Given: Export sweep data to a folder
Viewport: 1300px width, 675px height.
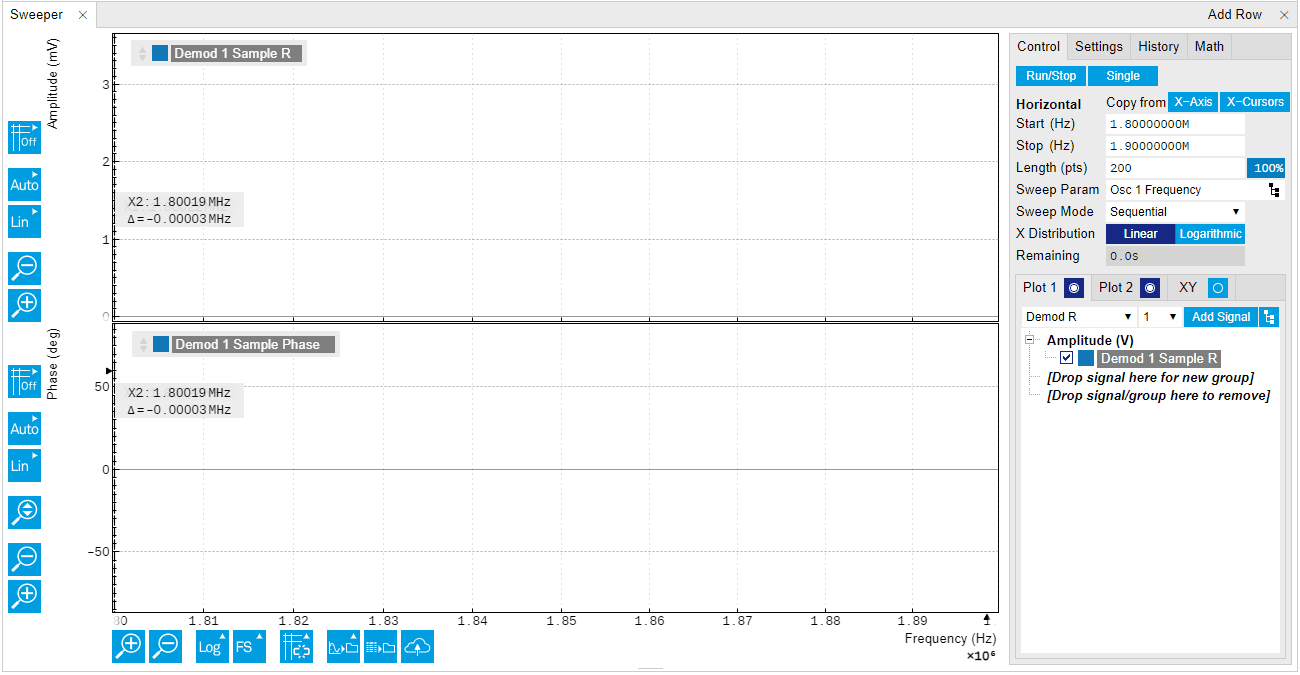Looking at the screenshot, I should 380,646.
